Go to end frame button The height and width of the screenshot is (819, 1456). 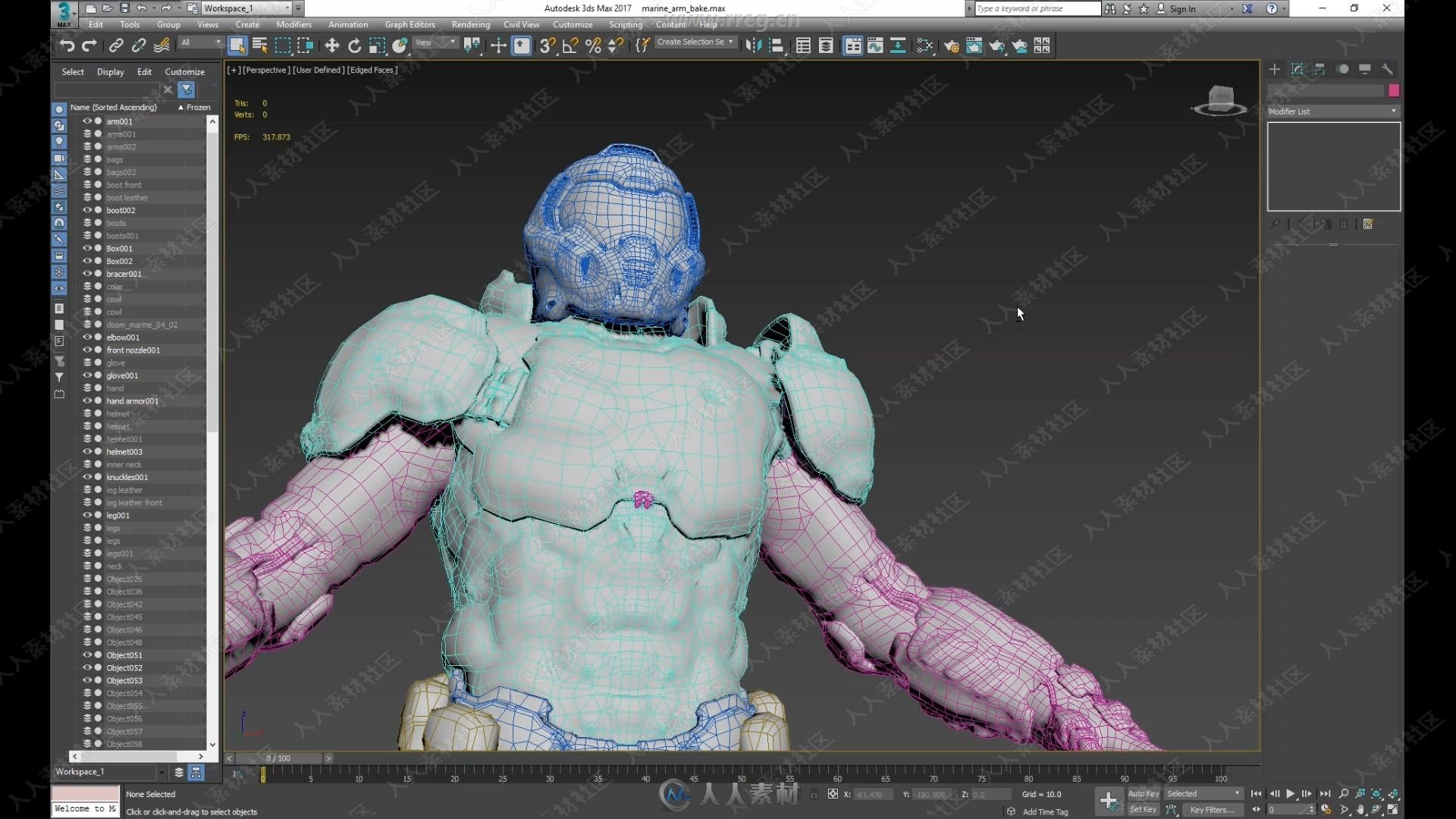pyautogui.click(x=1325, y=794)
